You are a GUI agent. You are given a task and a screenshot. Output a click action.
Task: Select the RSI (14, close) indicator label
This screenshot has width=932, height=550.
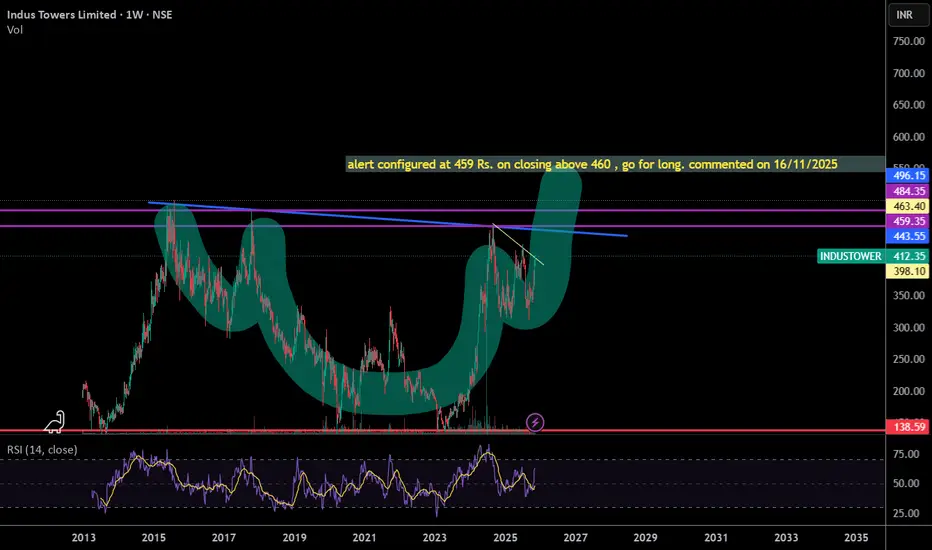pos(42,450)
